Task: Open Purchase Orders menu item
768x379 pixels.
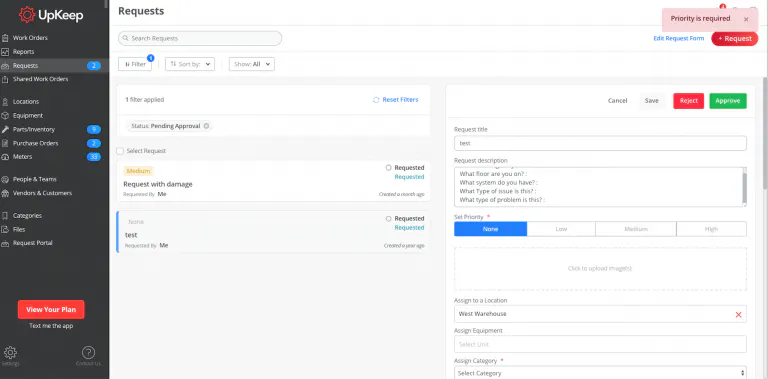Action: click(35, 143)
